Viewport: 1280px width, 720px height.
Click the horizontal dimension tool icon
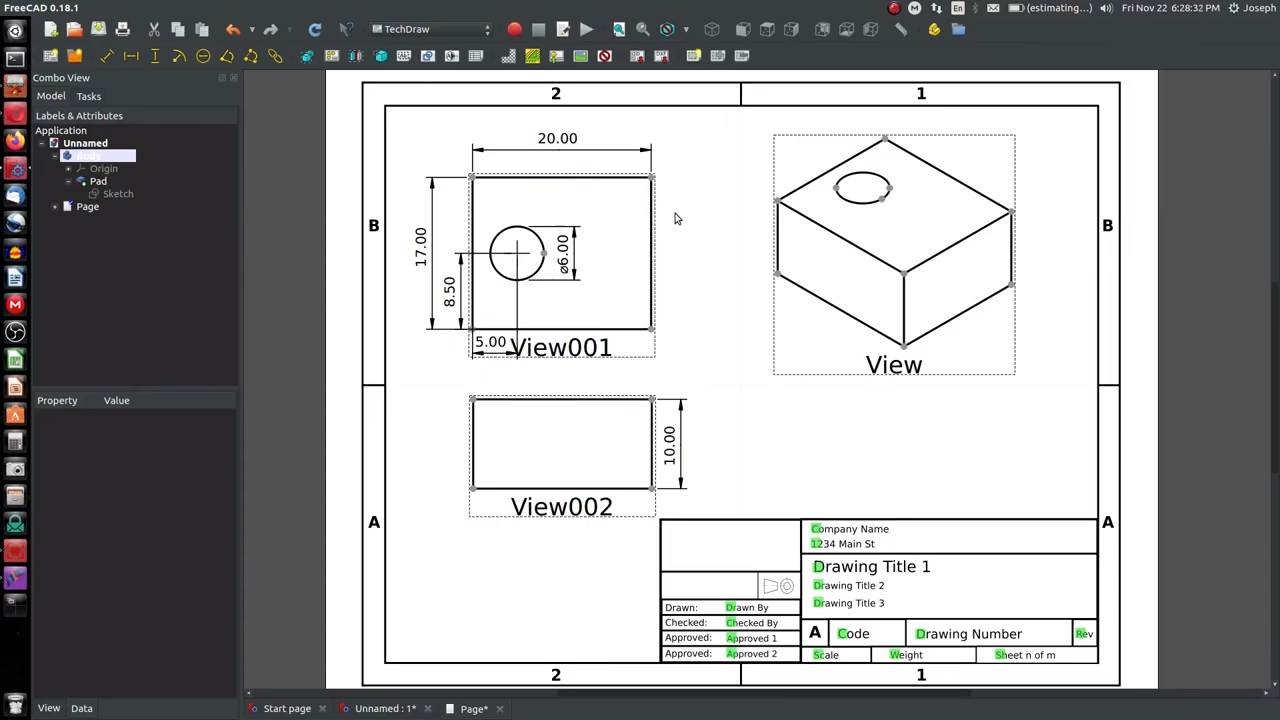click(x=131, y=56)
